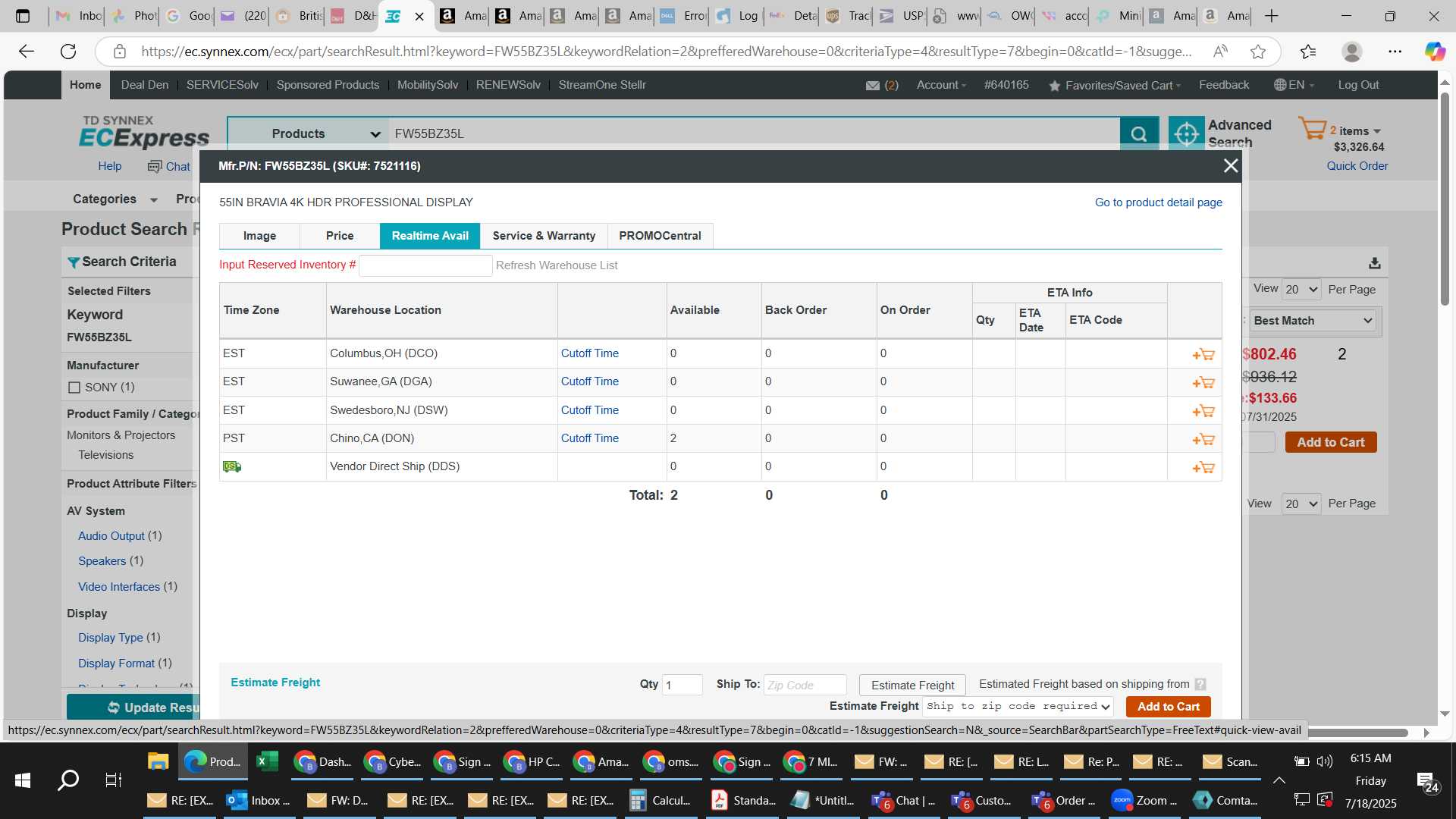This screenshot has height=819, width=1456.
Task: Refresh the browser page
Action: pyautogui.click(x=68, y=52)
